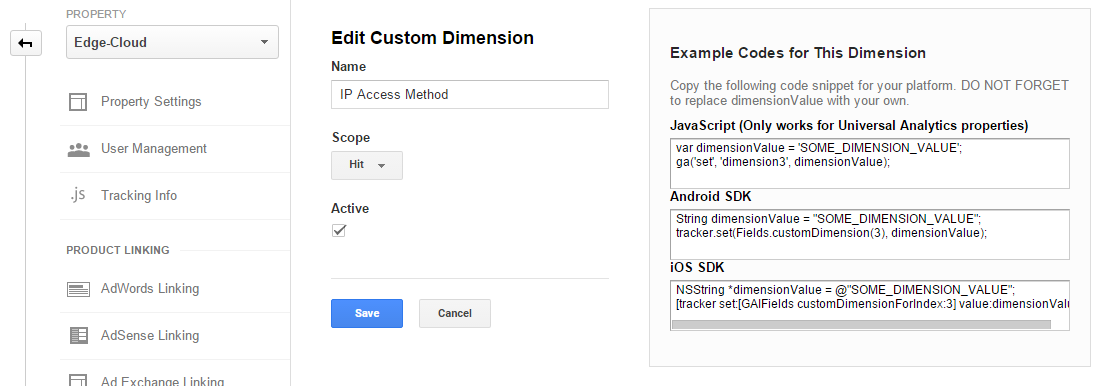The width and height of the screenshot is (1108, 386).
Task: Click the JavaScript code snippet box
Action: 869,163
